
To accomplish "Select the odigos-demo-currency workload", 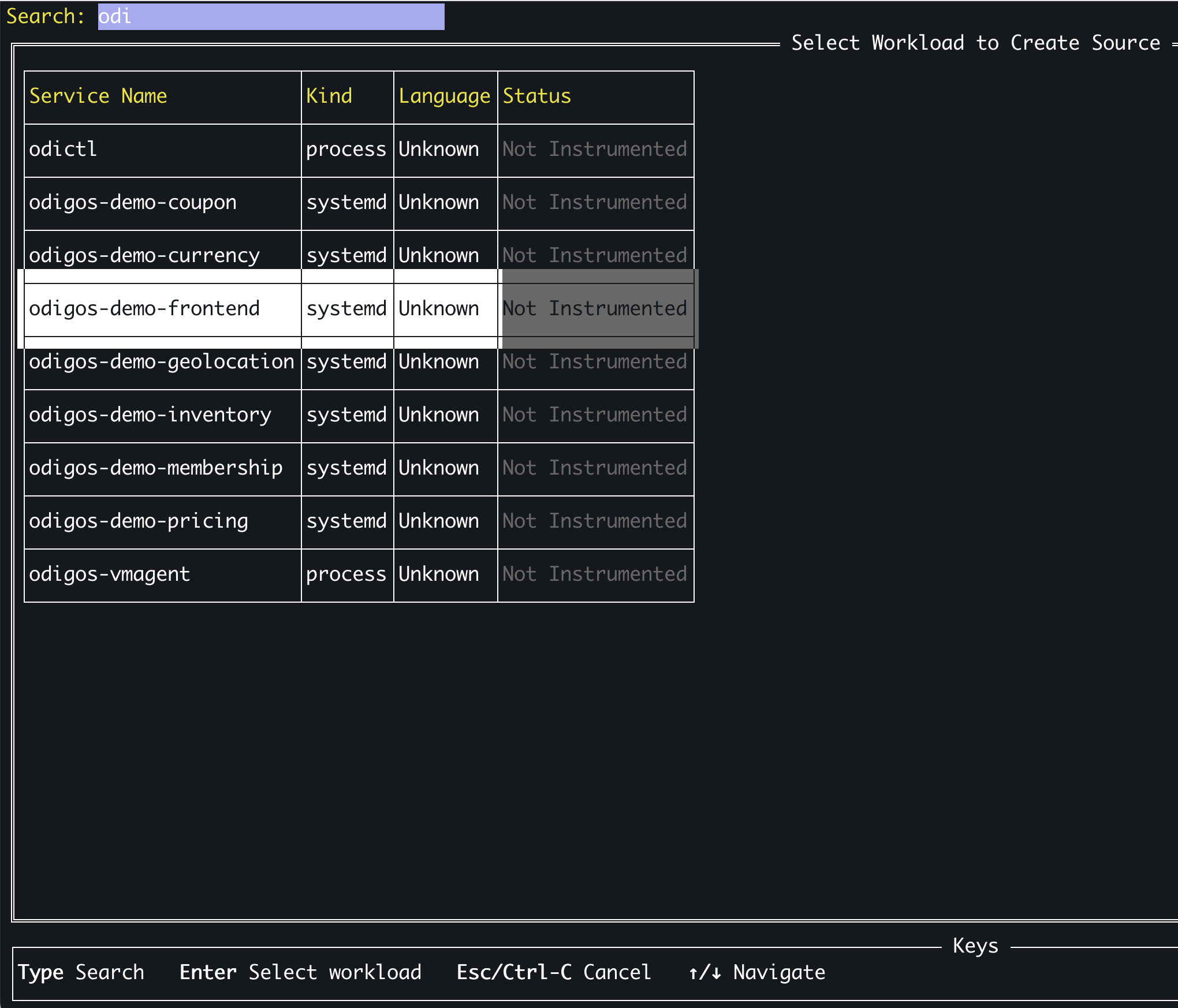I will click(144, 255).
